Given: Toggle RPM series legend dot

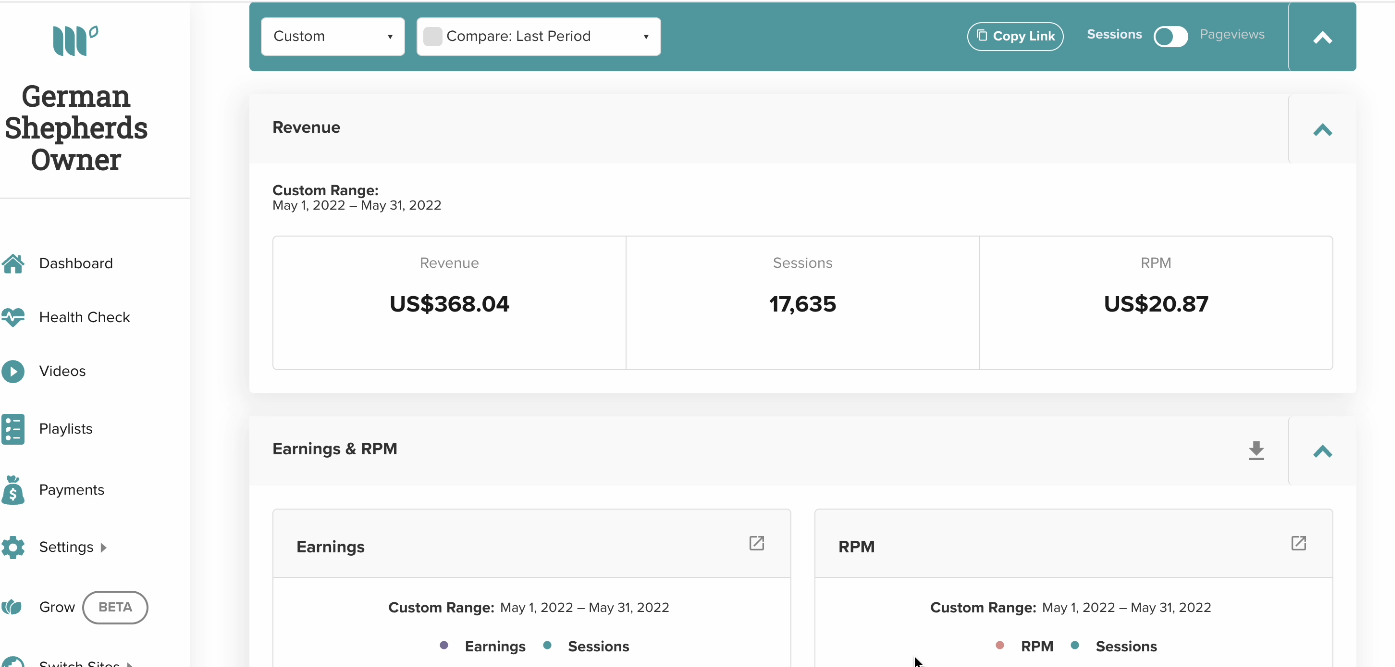Looking at the screenshot, I should click(1000, 646).
